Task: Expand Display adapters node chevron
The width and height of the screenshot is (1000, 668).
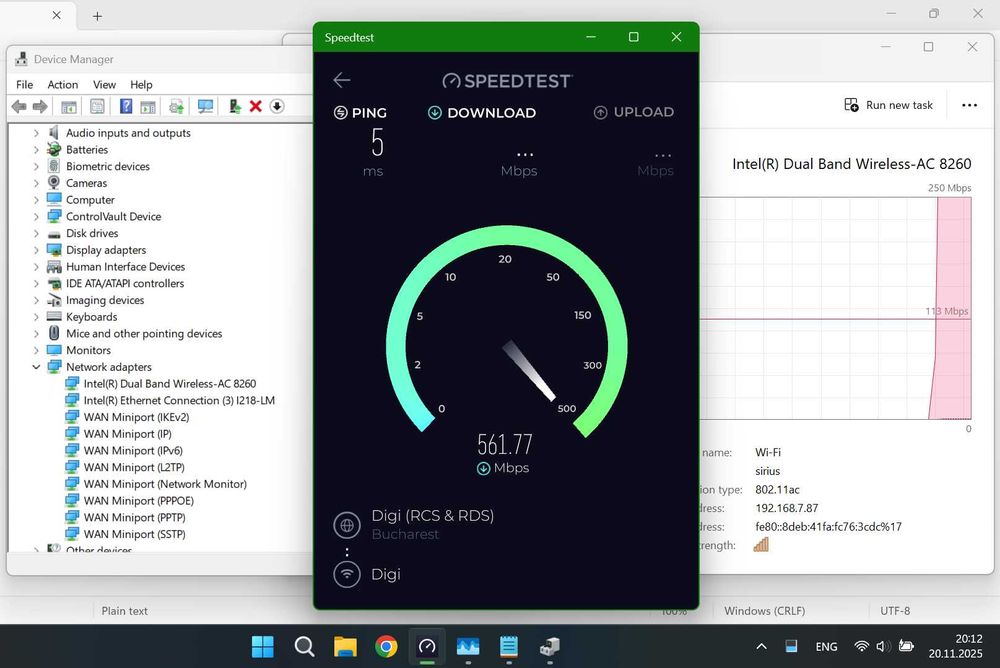Action: (x=36, y=250)
